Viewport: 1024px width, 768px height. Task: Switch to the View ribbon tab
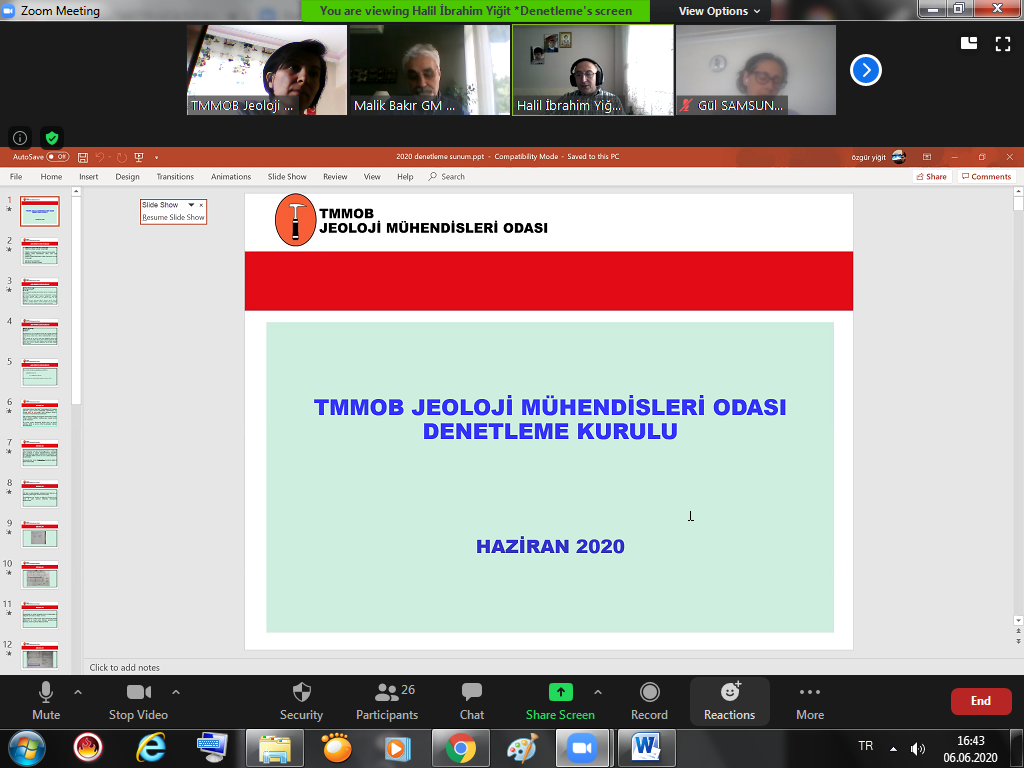coord(372,177)
